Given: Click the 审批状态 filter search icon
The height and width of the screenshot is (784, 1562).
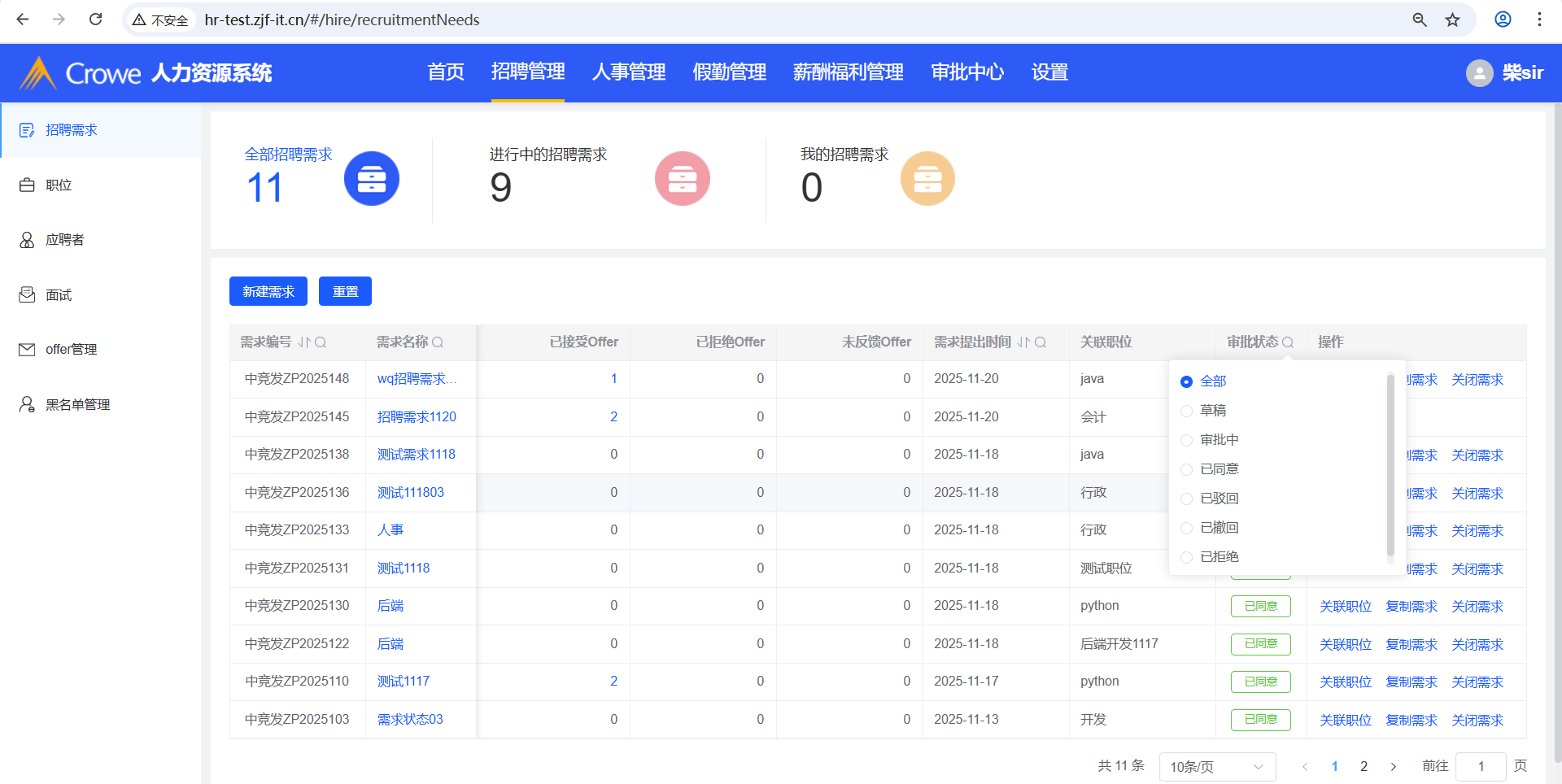Looking at the screenshot, I should coord(1287,342).
